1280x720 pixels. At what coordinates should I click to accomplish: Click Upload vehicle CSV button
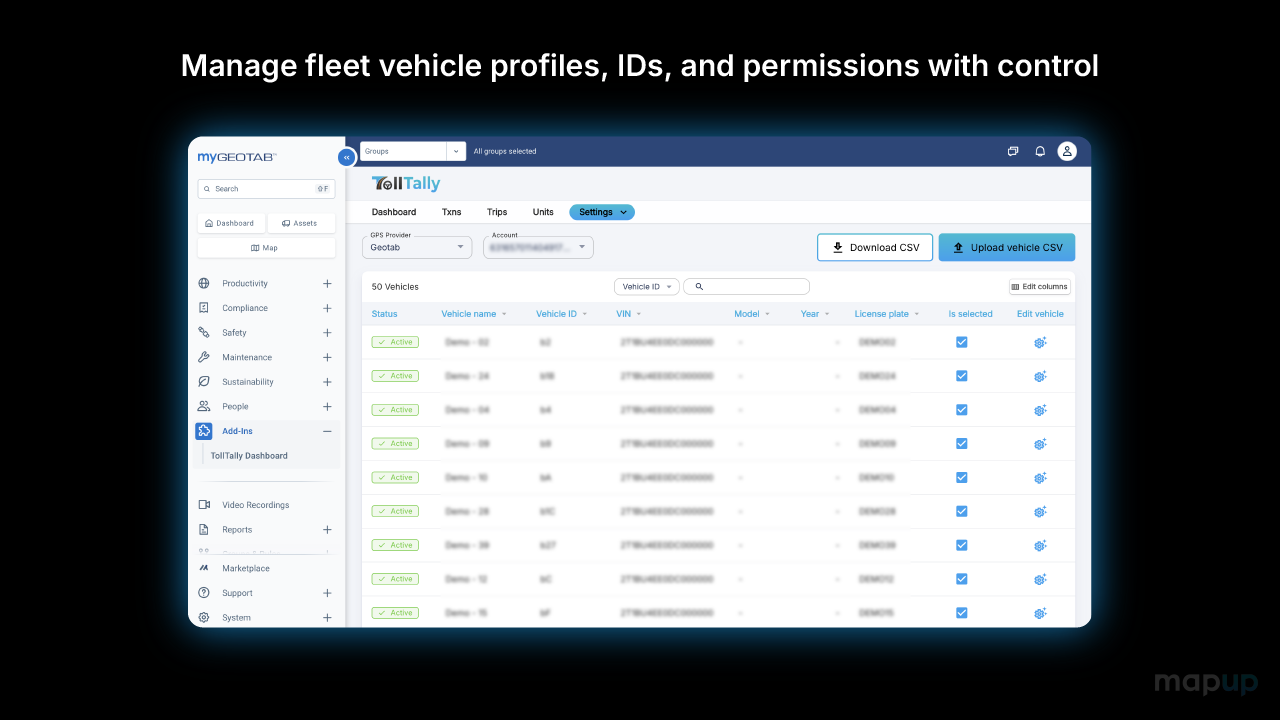click(x=1007, y=247)
